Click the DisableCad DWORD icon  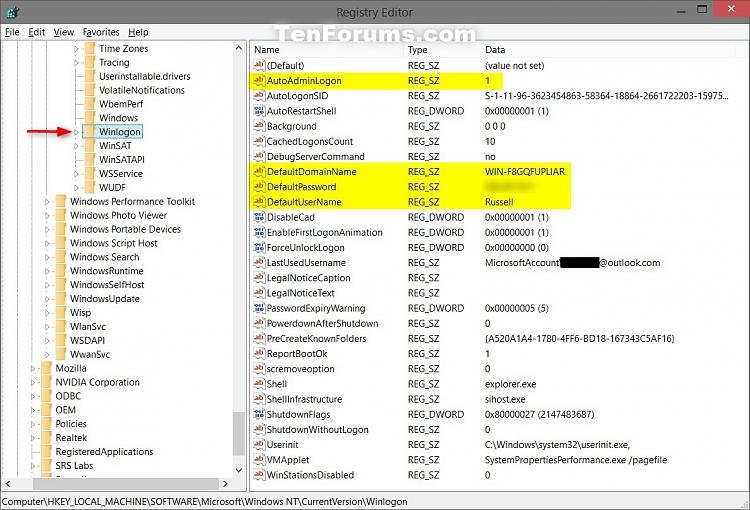[259, 217]
